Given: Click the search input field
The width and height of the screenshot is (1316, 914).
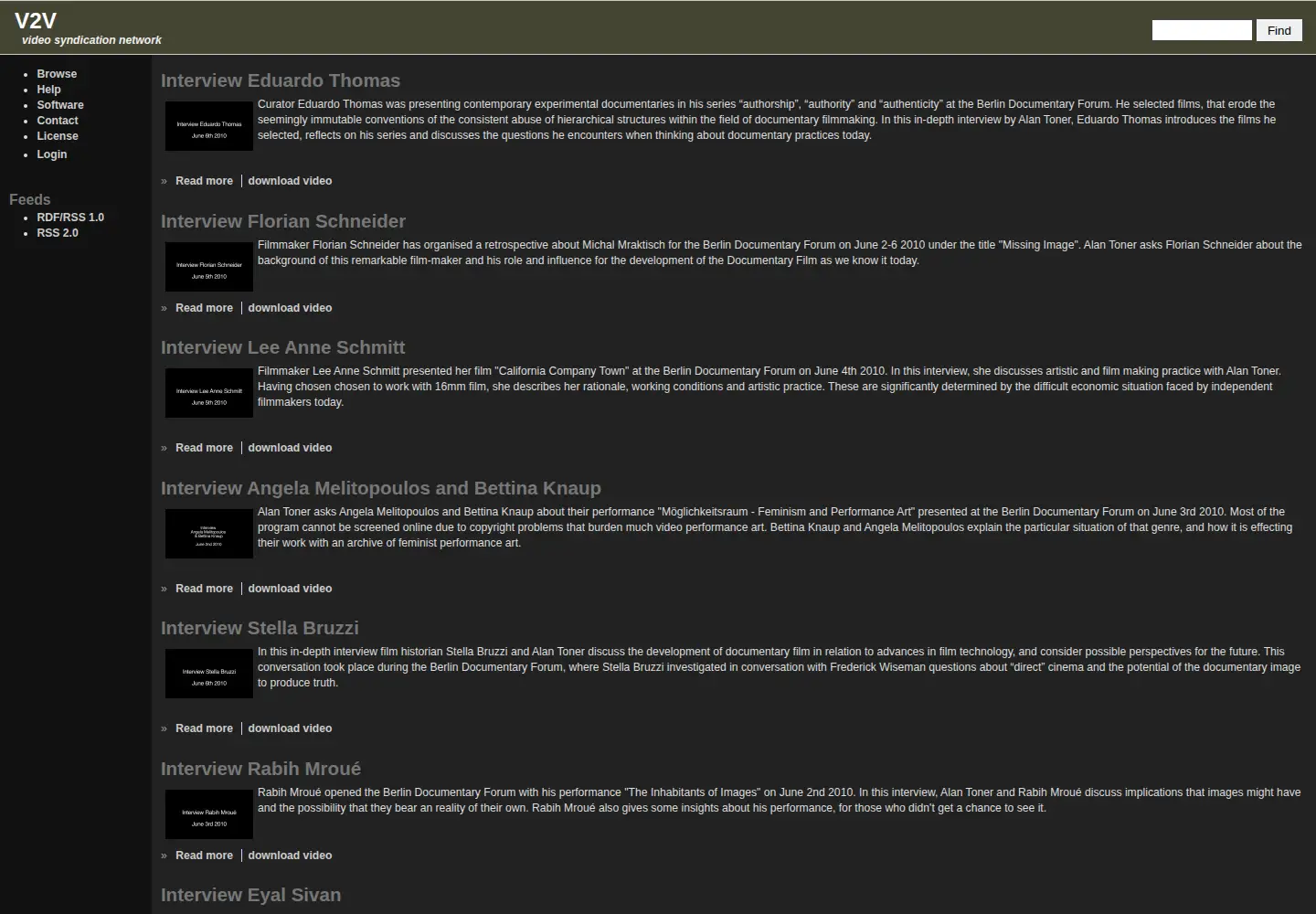Looking at the screenshot, I should tap(1202, 30).
